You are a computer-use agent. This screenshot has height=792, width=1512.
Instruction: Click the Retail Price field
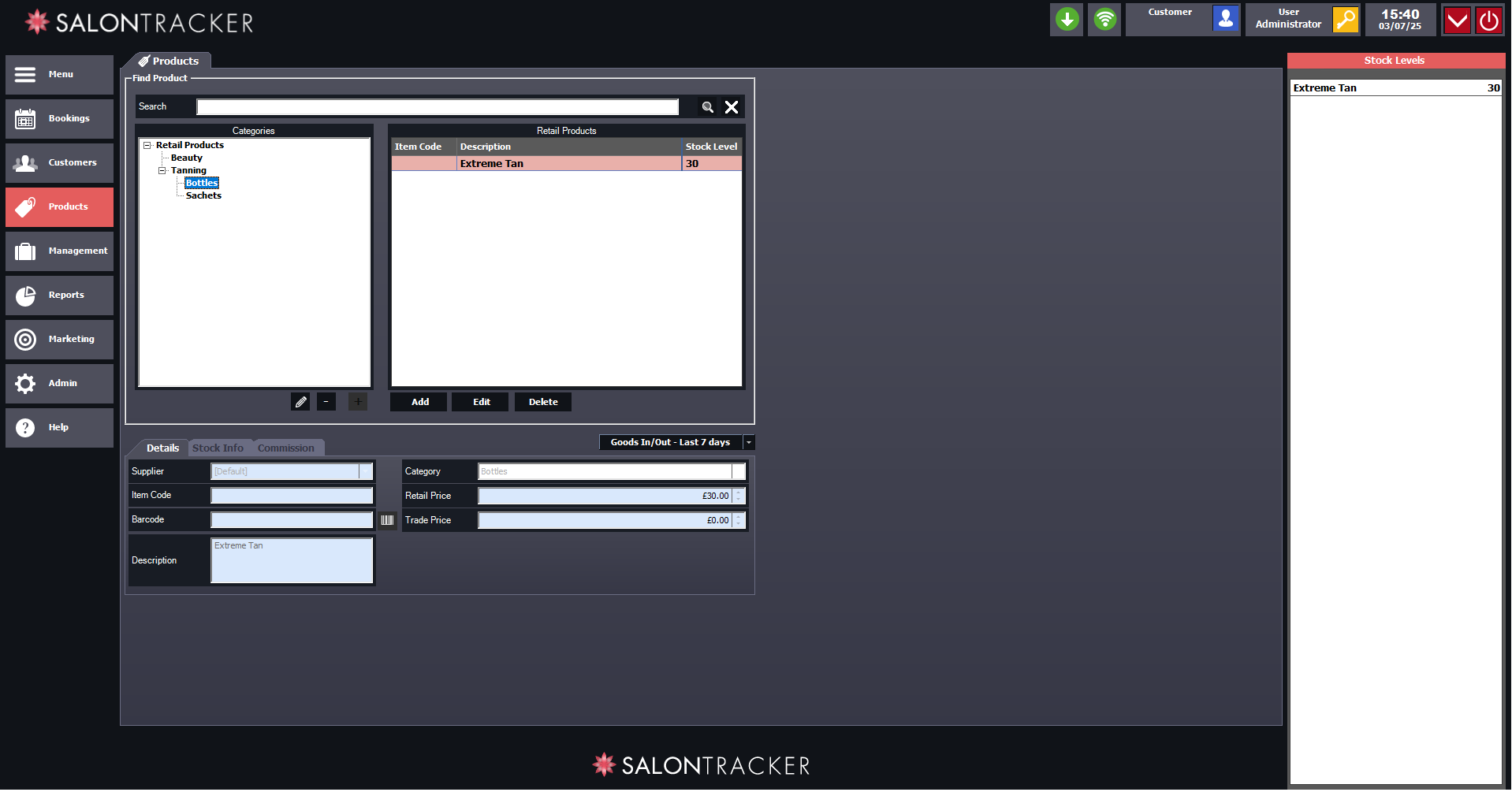[x=605, y=496]
